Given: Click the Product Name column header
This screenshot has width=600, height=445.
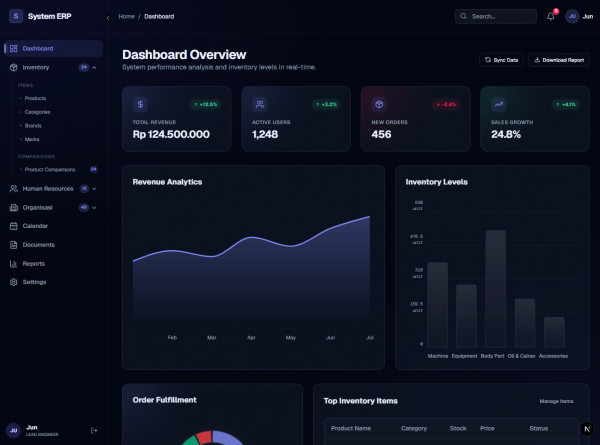Looking at the screenshot, I should click(351, 429).
